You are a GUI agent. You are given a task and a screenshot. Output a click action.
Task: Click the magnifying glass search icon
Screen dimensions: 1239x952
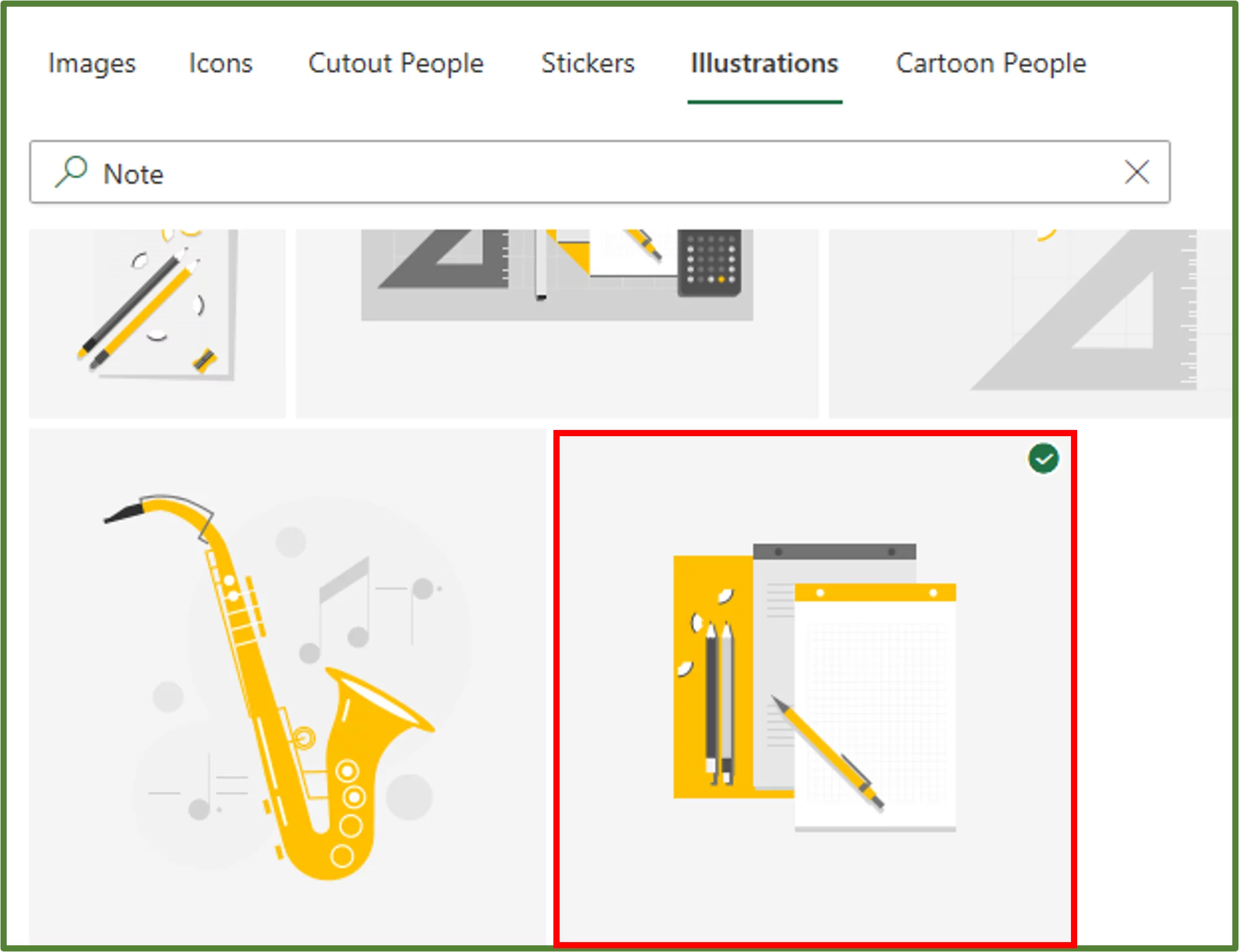(x=71, y=171)
